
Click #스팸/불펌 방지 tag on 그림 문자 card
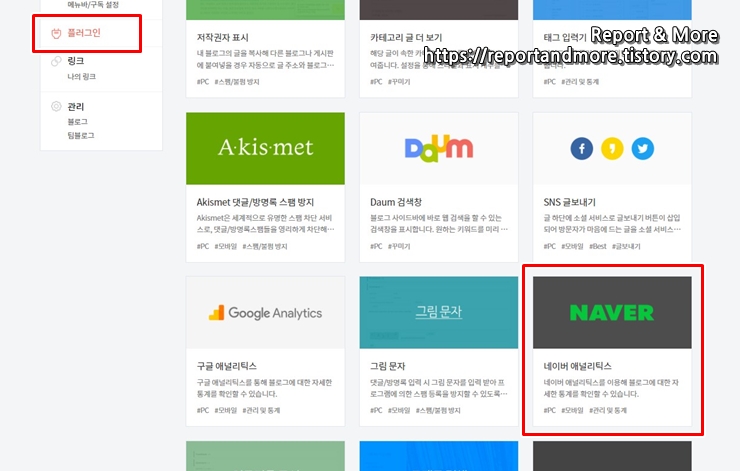(438, 411)
